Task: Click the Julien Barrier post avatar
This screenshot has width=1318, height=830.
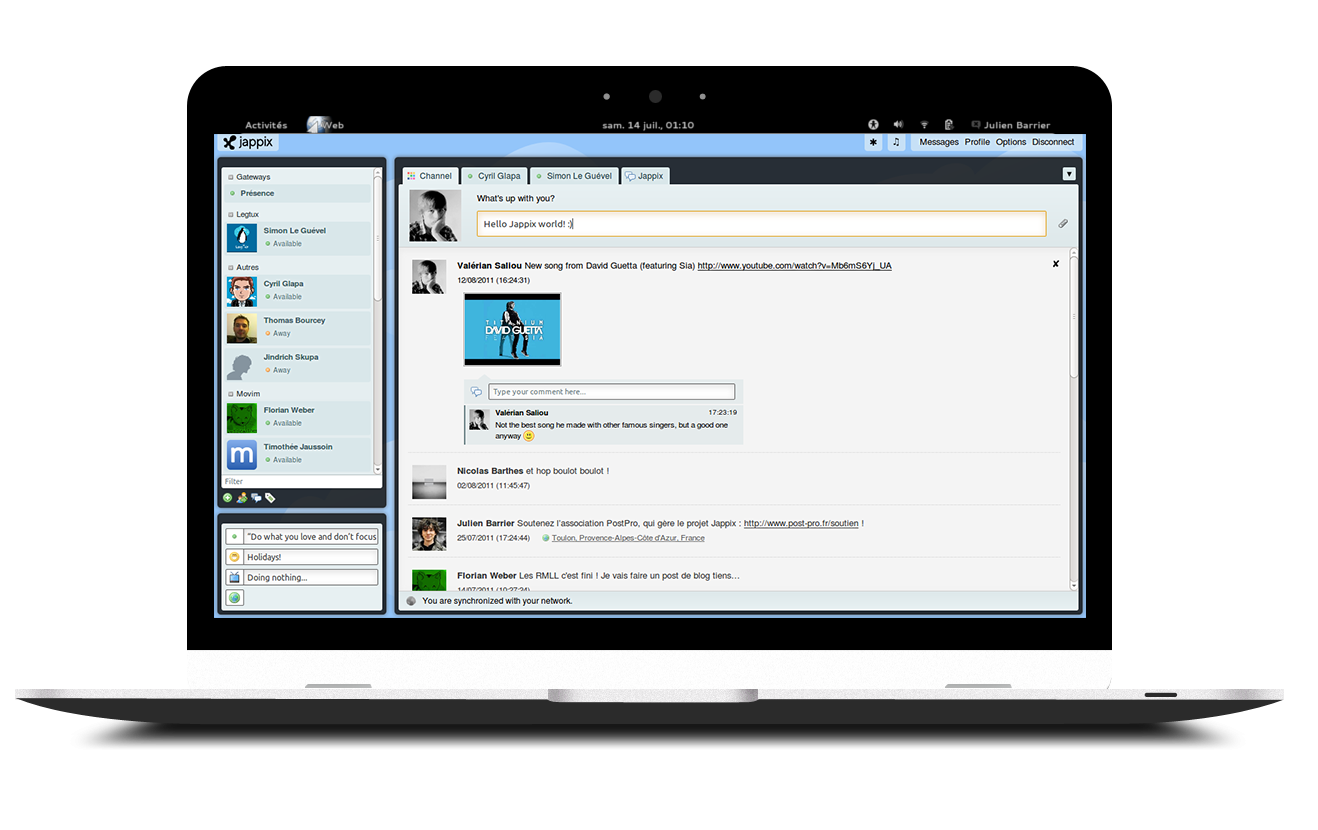Action: pos(429,534)
